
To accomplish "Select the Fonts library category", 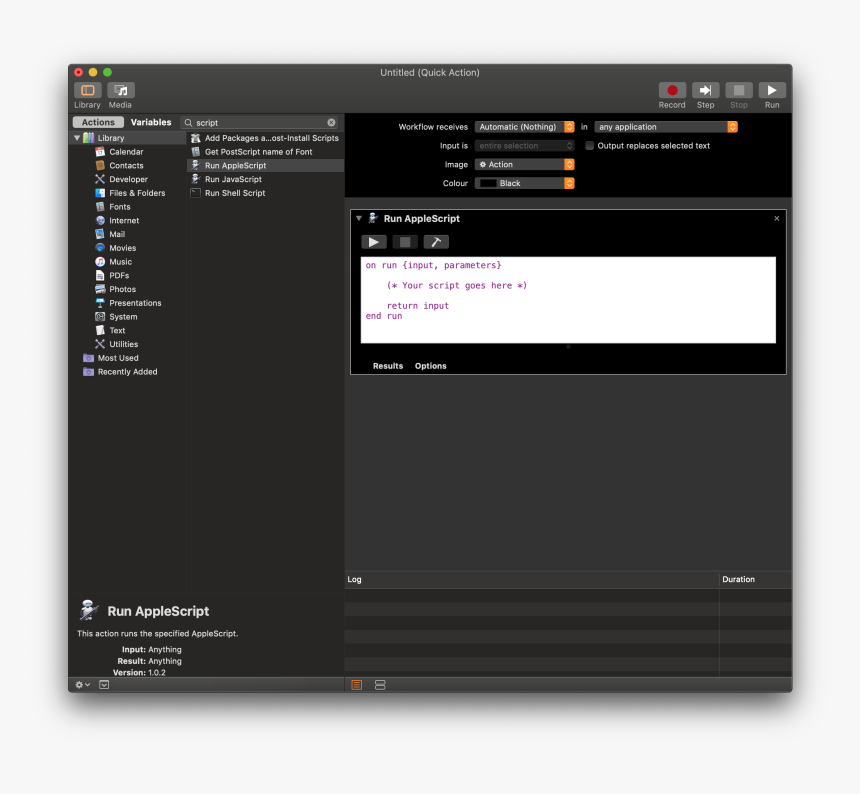I will point(120,207).
